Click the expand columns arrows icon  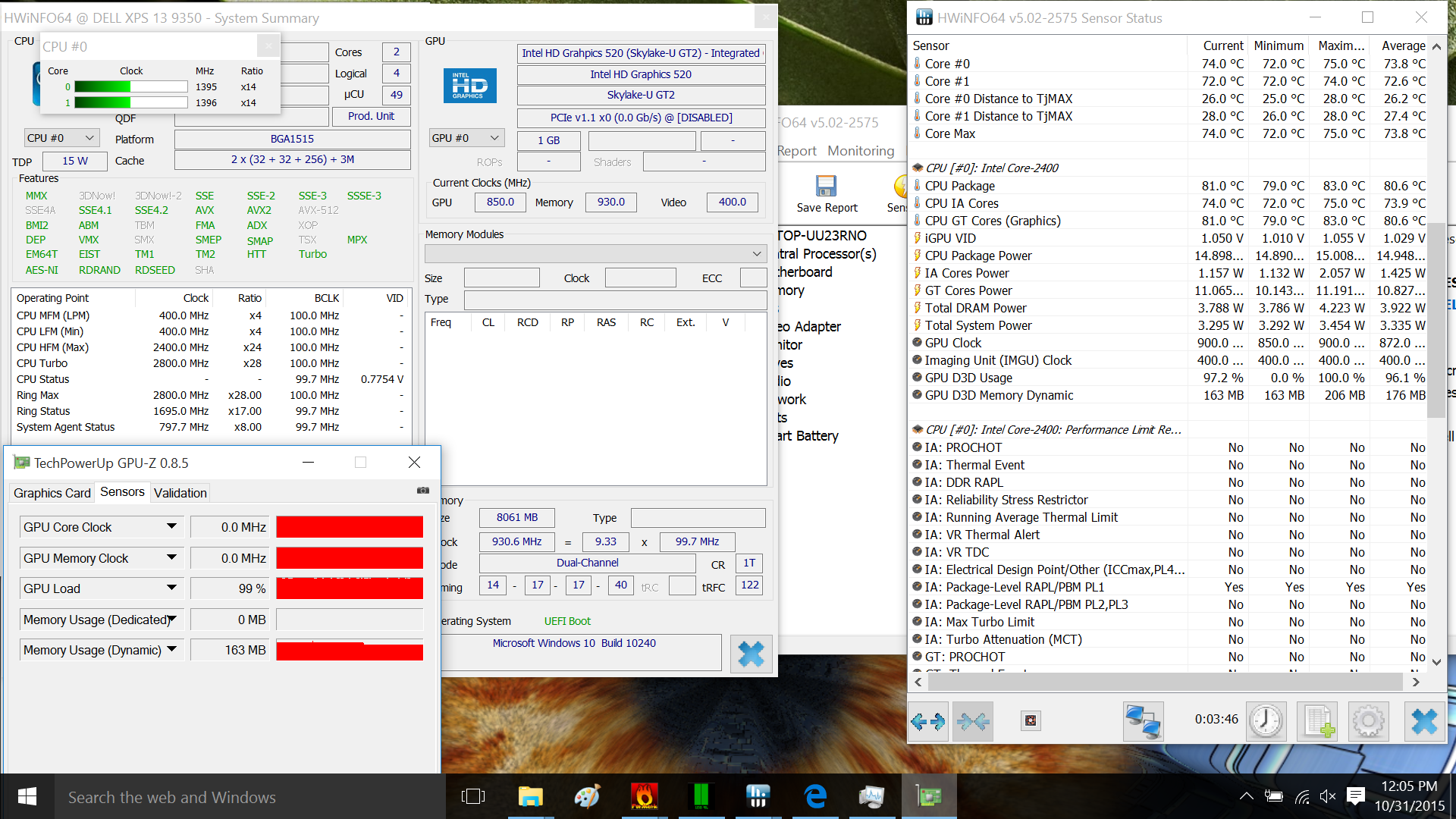(927, 721)
